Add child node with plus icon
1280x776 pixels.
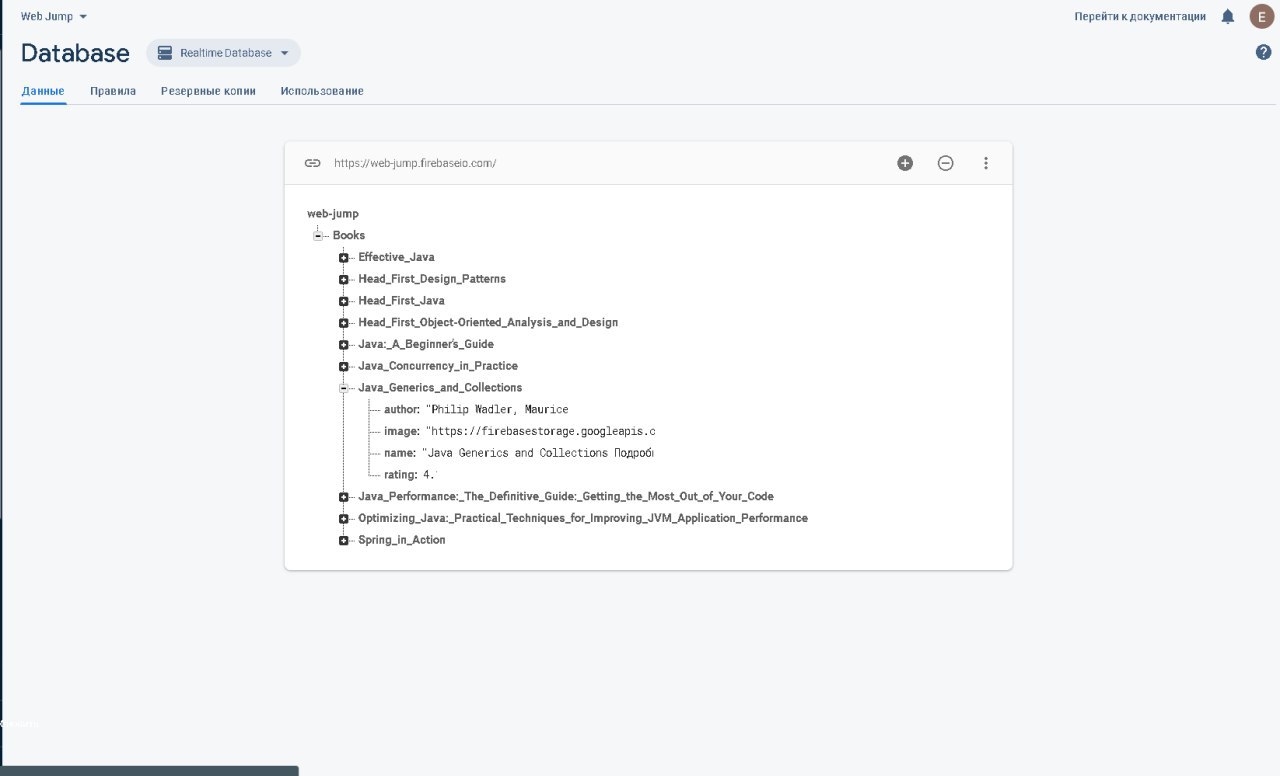[905, 163]
